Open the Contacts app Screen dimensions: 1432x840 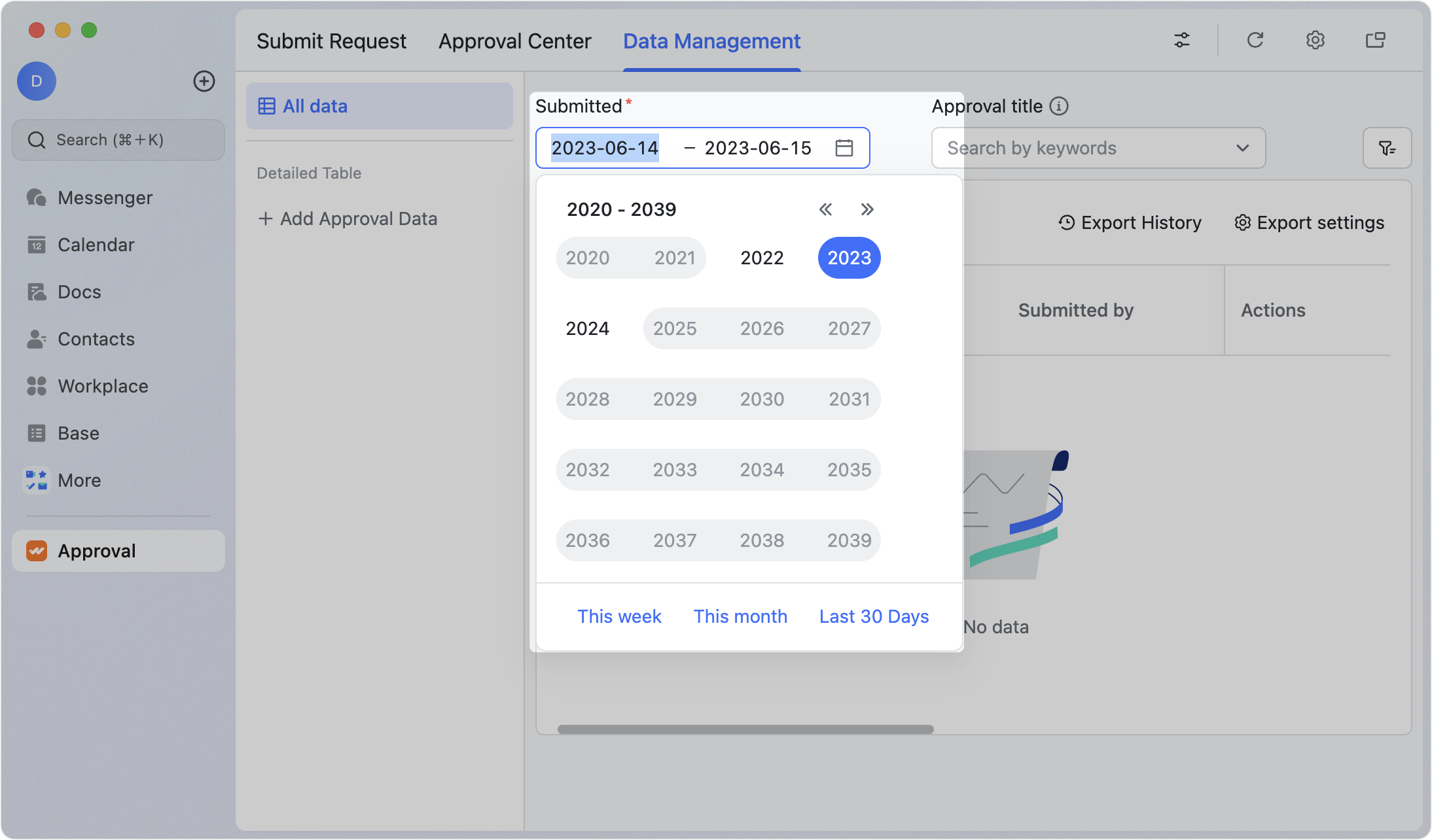pos(96,339)
